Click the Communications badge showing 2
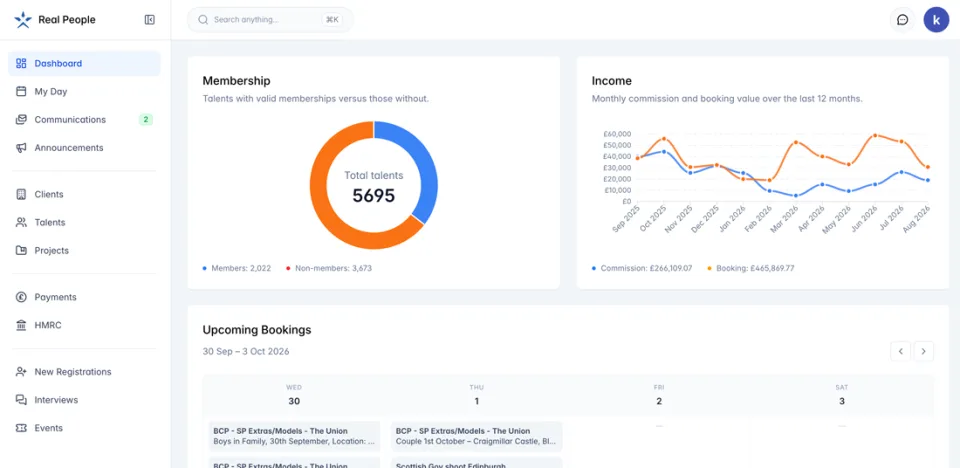 (x=146, y=120)
